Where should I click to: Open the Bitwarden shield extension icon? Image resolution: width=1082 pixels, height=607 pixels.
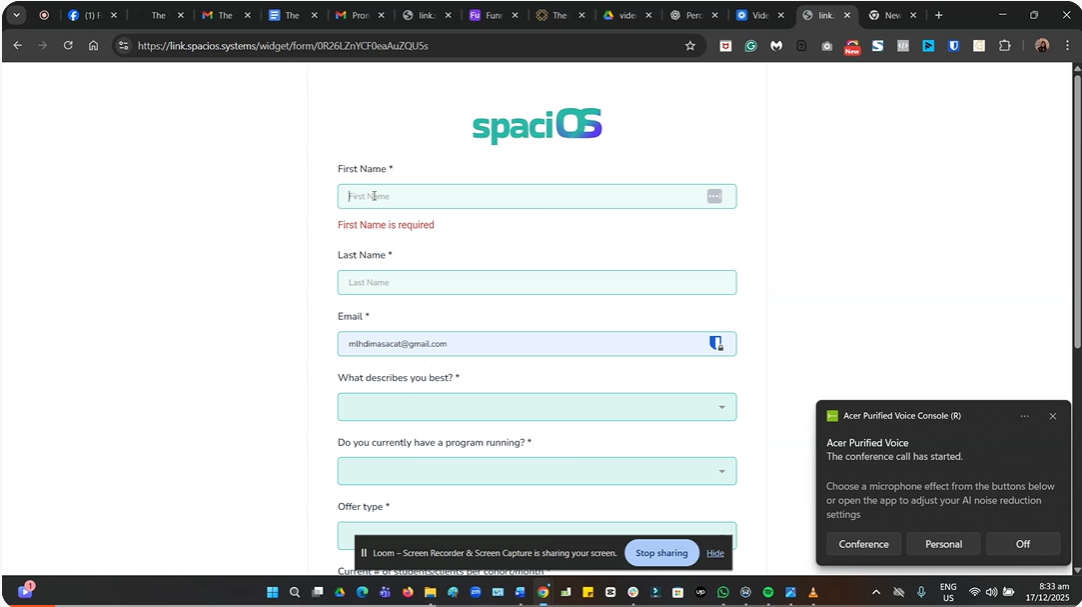954,46
